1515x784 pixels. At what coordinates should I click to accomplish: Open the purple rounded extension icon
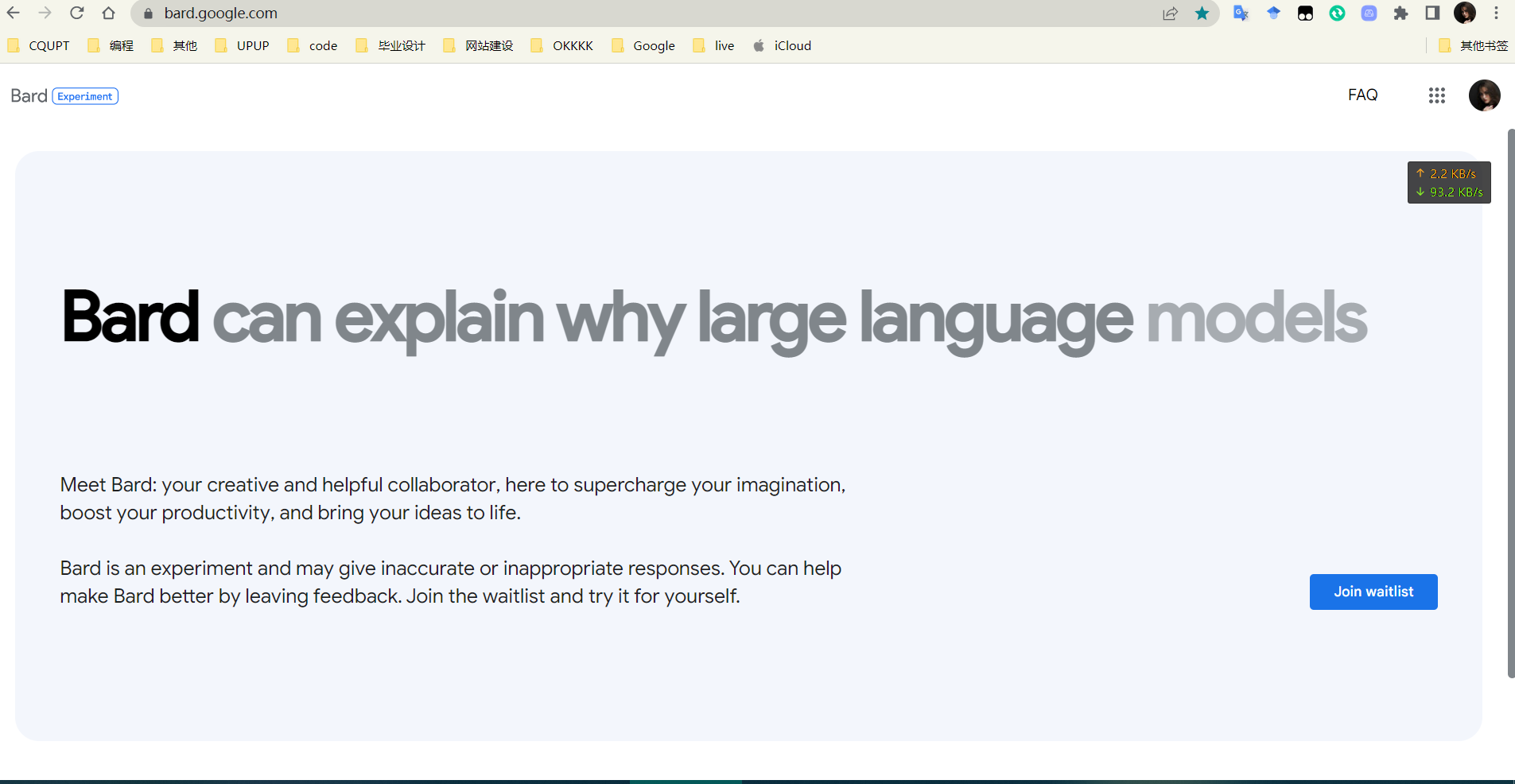[1369, 13]
